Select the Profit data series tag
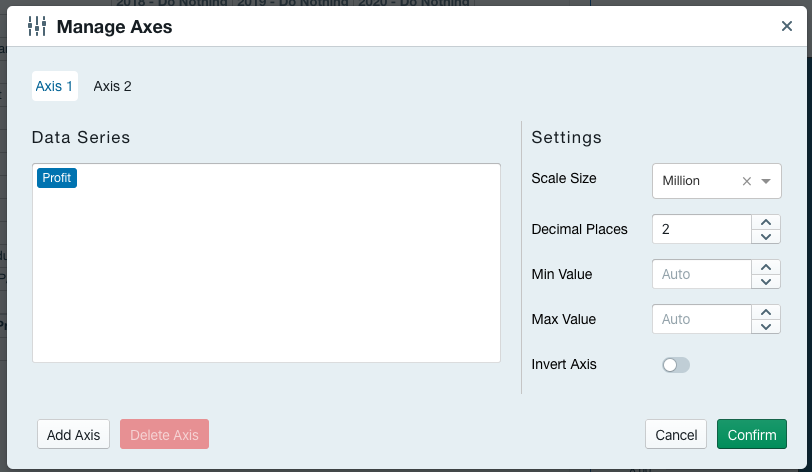Screen dimensions: 812x472 tap(57, 178)
